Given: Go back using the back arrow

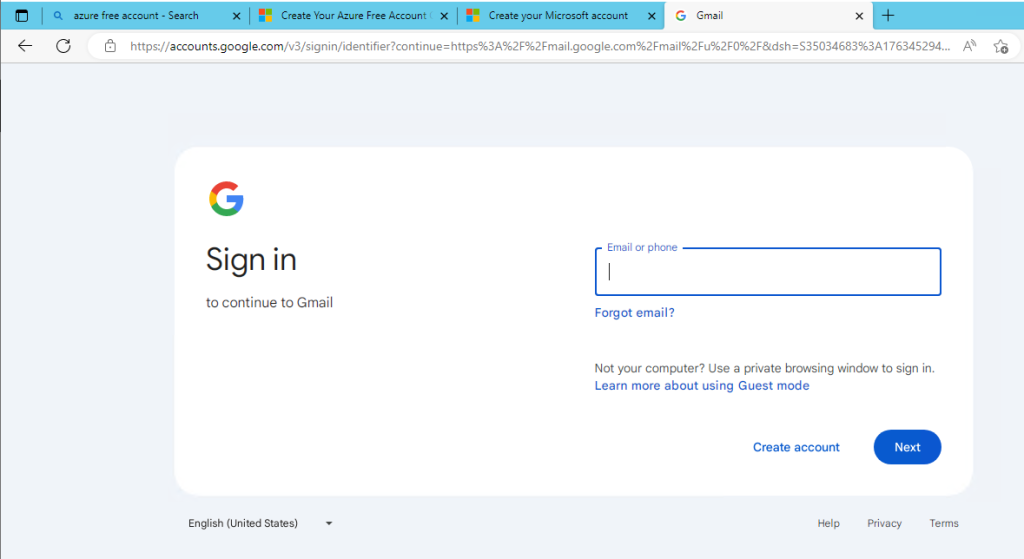Looking at the screenshot, I should tap(25, 46).
